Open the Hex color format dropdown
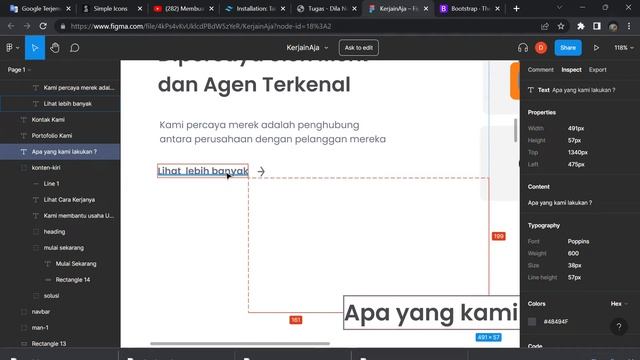Viewport: 640px width, 360px height. [619, 304]
